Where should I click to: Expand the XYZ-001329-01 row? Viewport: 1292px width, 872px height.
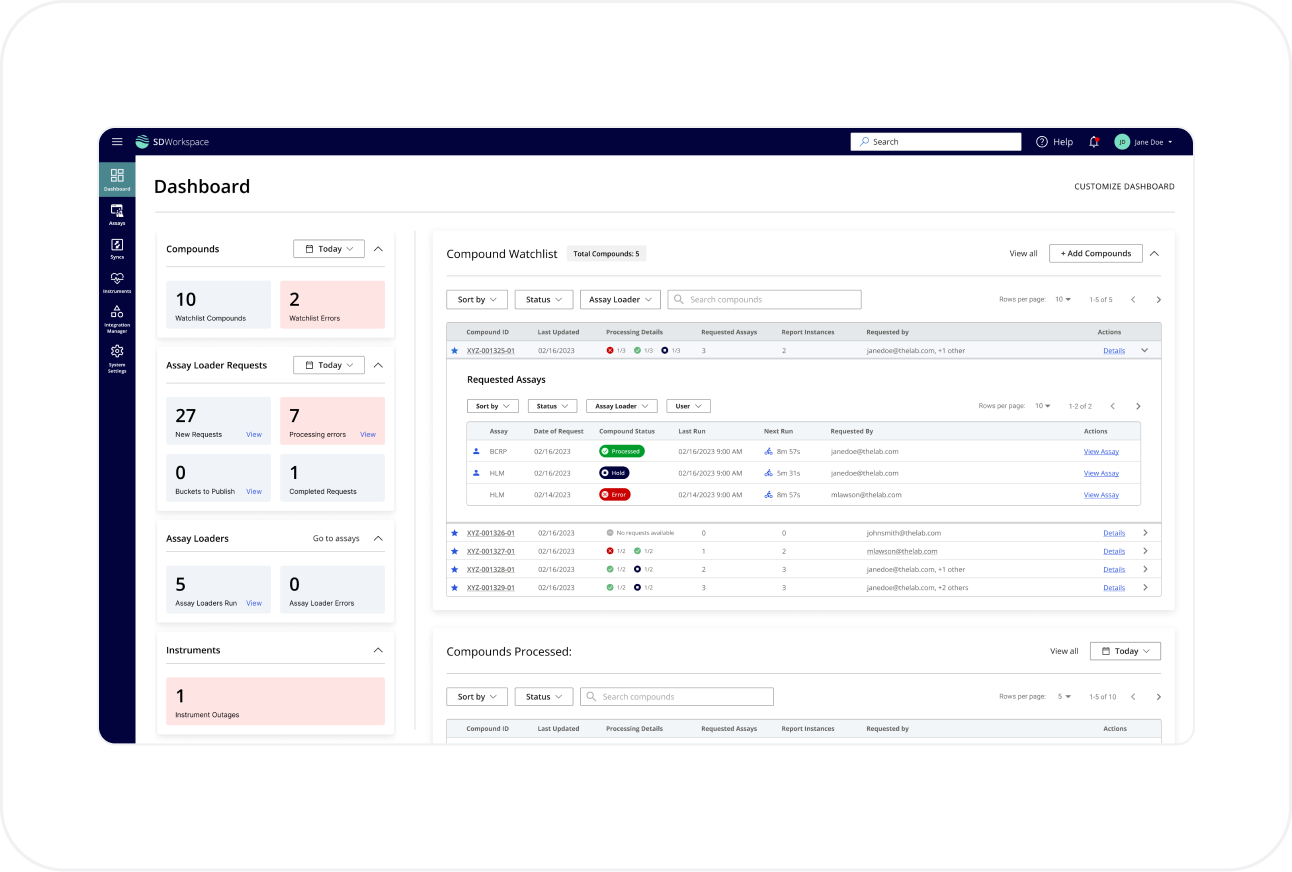point(1145,587)
